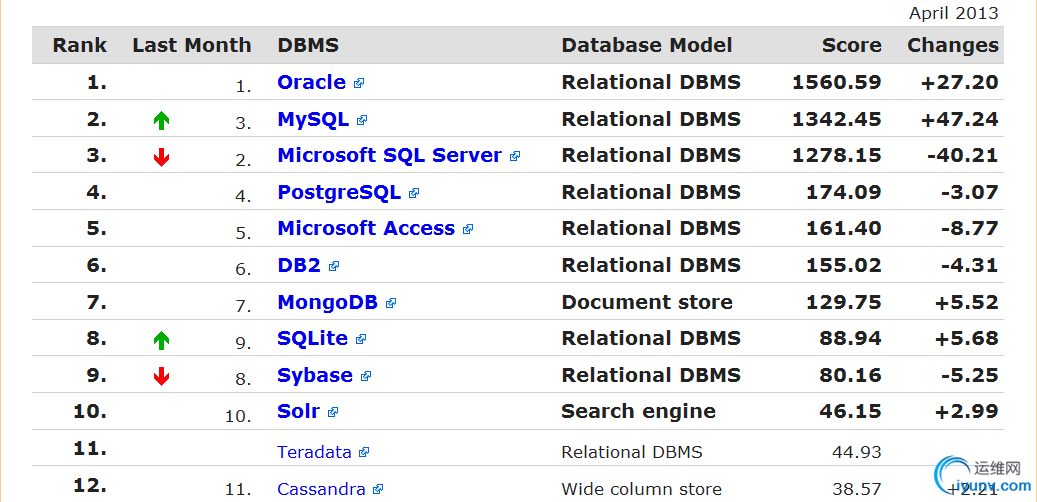This screenshot has height=502, width=1037.
Task: Click the change value -4.31
Action: coord(970,265)
